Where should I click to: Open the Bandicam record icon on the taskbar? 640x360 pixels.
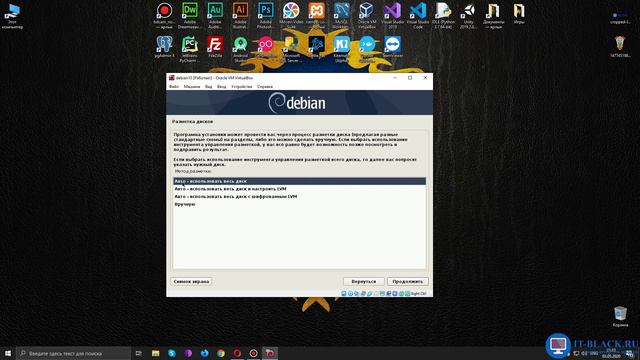click(253, 353)
